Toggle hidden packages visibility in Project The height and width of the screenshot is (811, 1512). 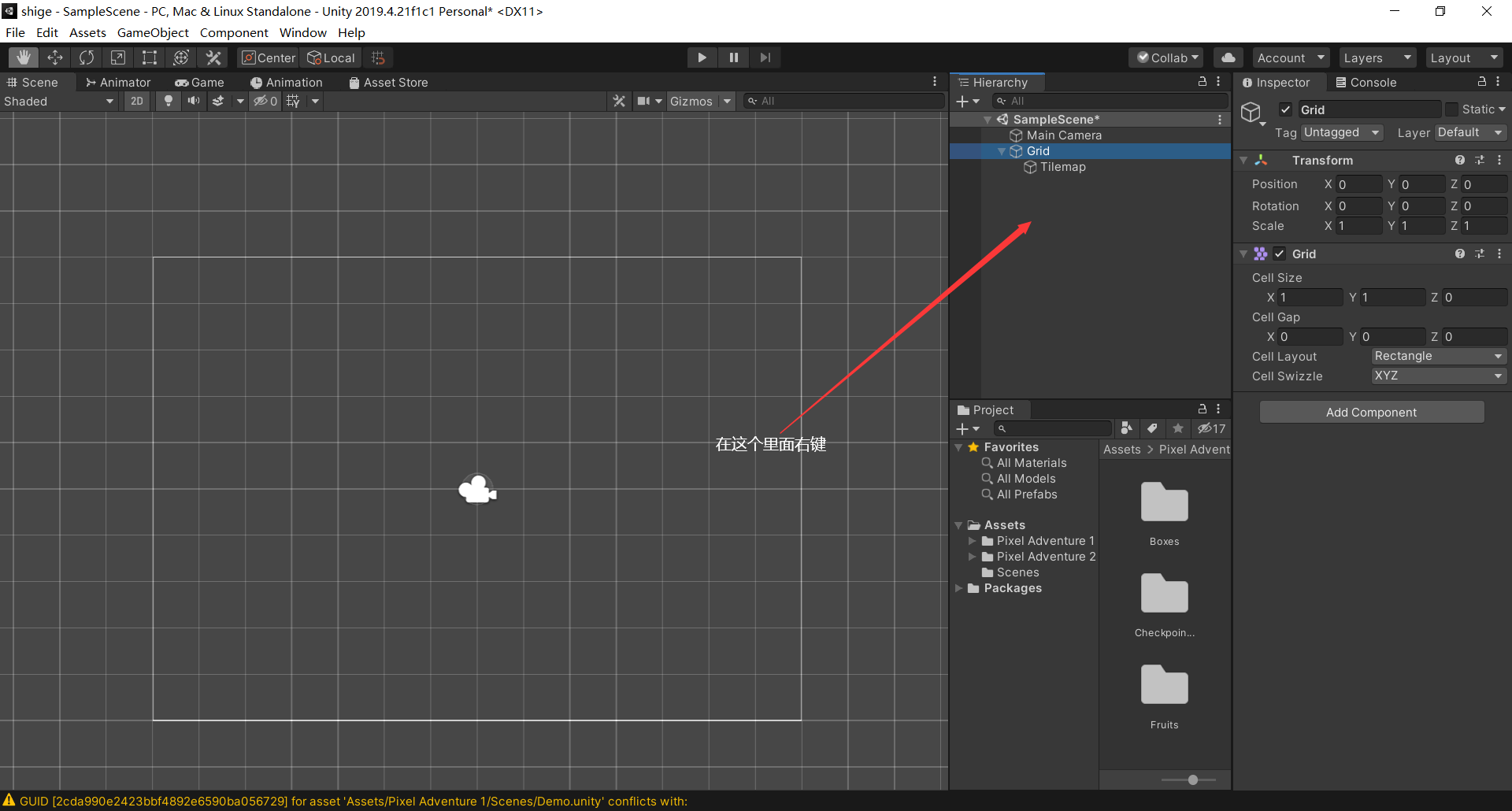pyautogui.click(x=1212, y=428)
